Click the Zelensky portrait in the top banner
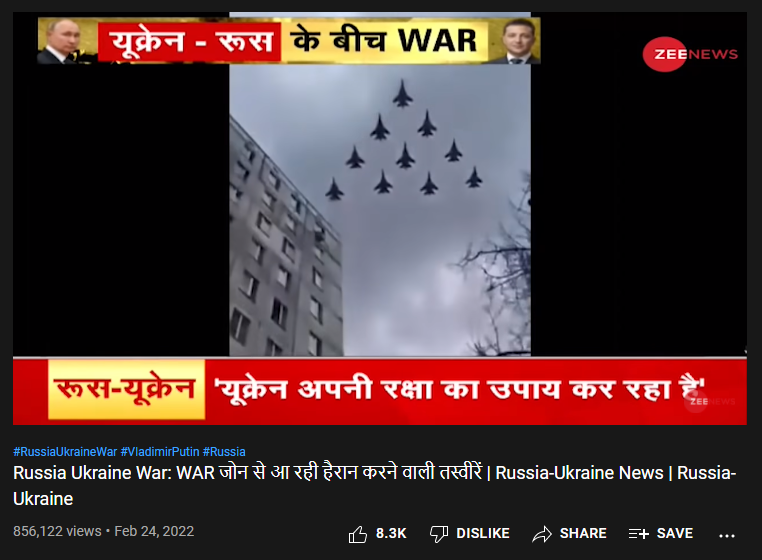This screenshot has height=560, width=762. point(515,41)
